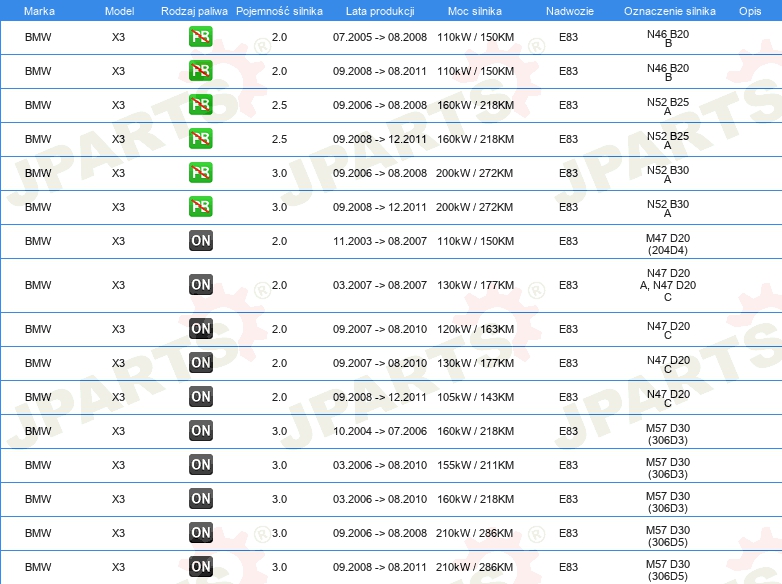Select N47 D20 A, N47 D20 C engine cell
782x584 pixels.
tap(668, 285)
